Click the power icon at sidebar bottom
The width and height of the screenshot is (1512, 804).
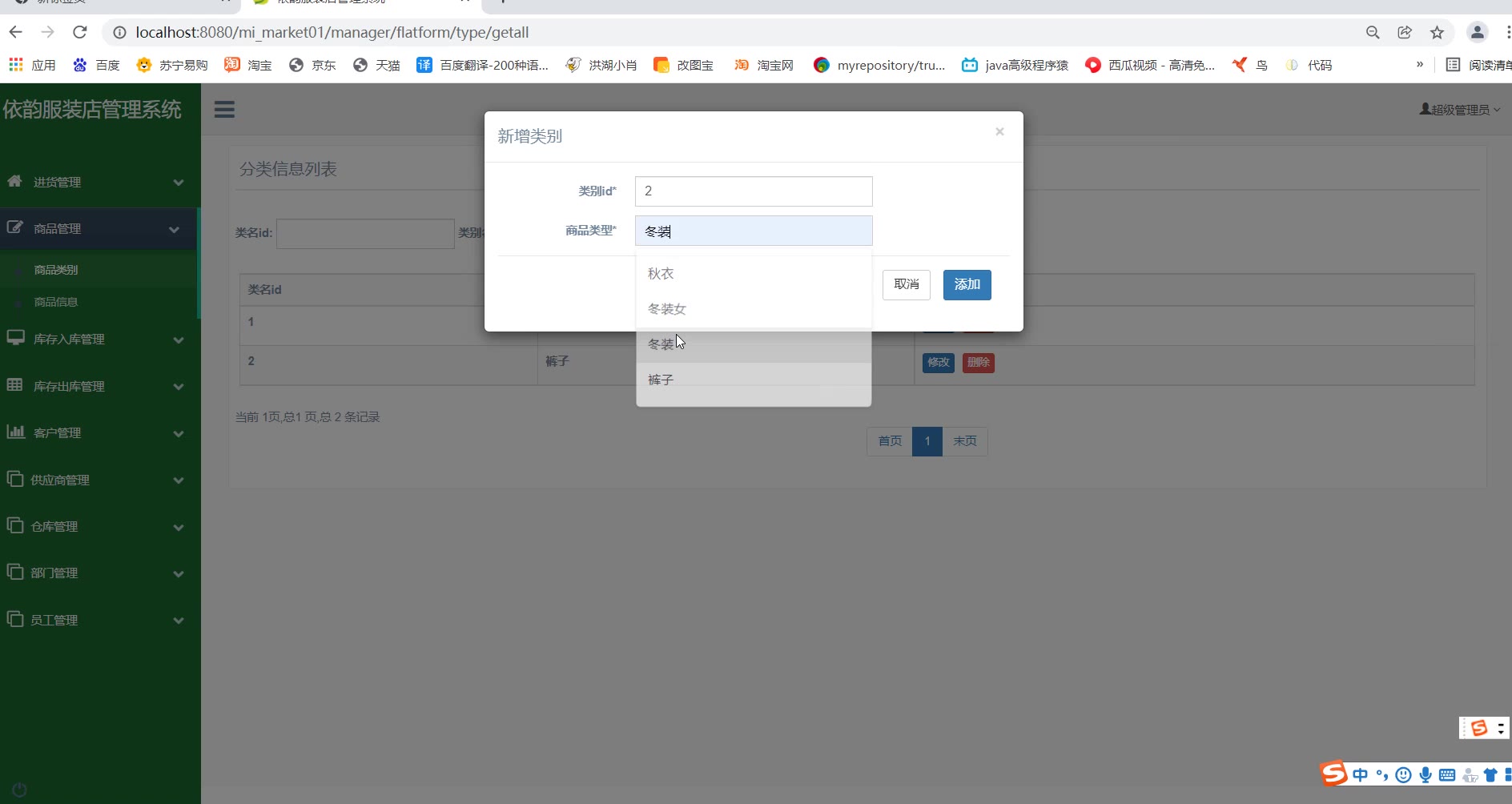(19, 790)
